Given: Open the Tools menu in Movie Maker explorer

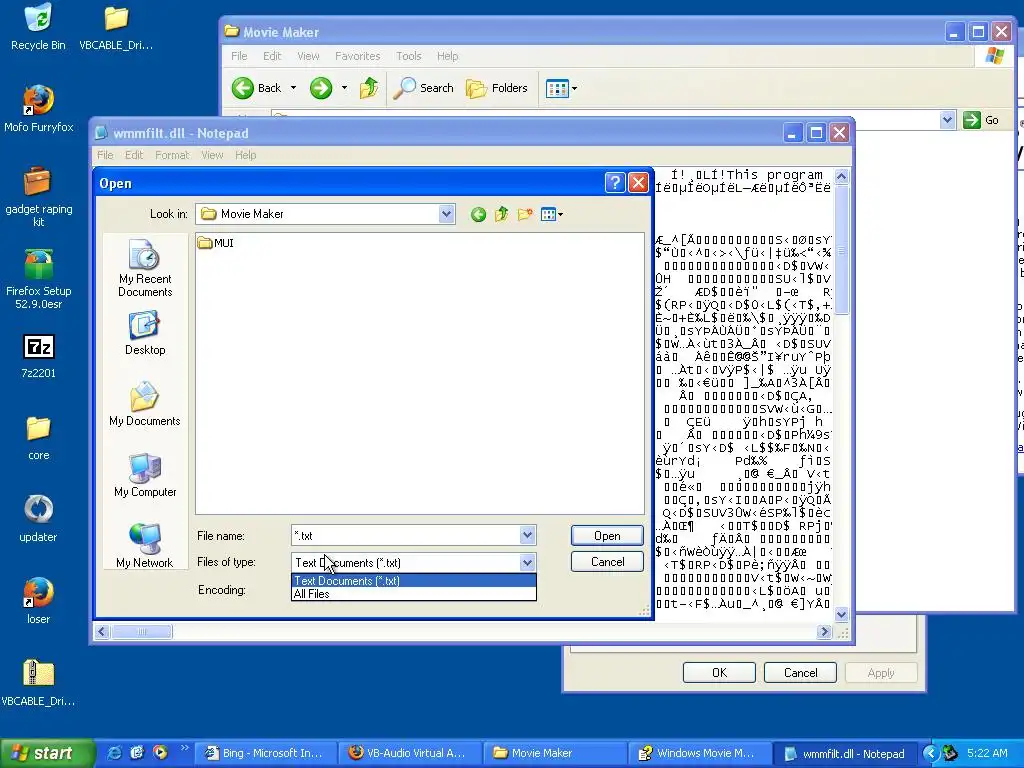Looking at the screenshot, I should [x=409, y=56].
